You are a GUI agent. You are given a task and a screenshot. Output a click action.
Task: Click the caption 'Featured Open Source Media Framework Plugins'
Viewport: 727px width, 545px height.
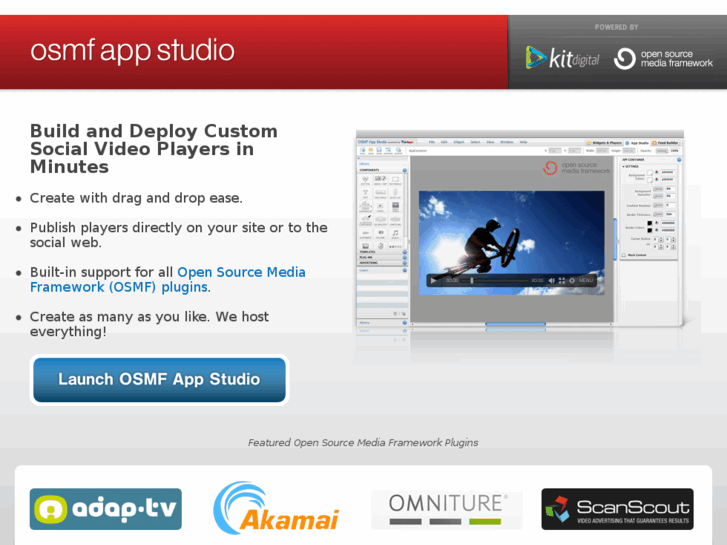363,442
